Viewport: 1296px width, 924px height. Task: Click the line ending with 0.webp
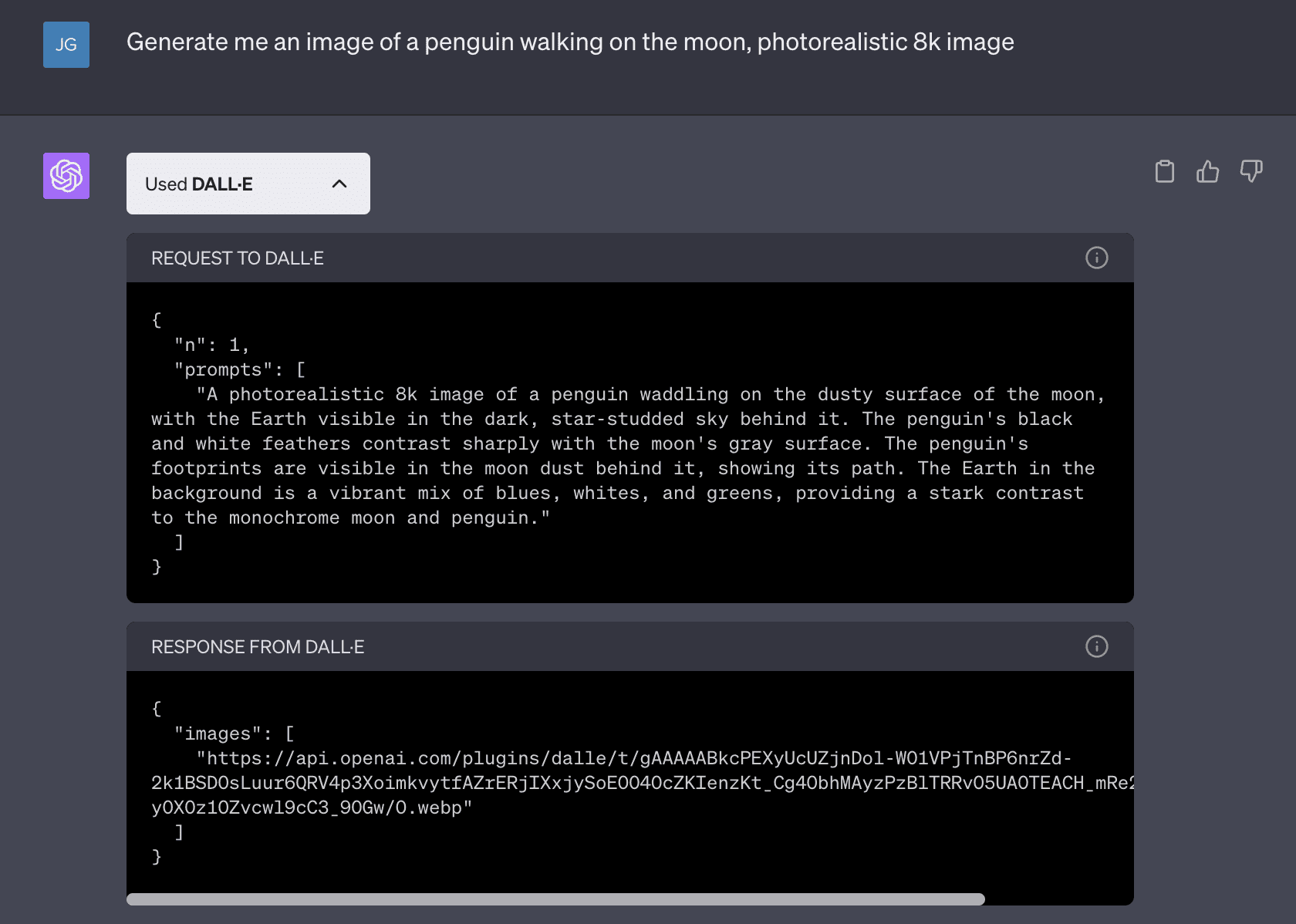coord(312,808)
